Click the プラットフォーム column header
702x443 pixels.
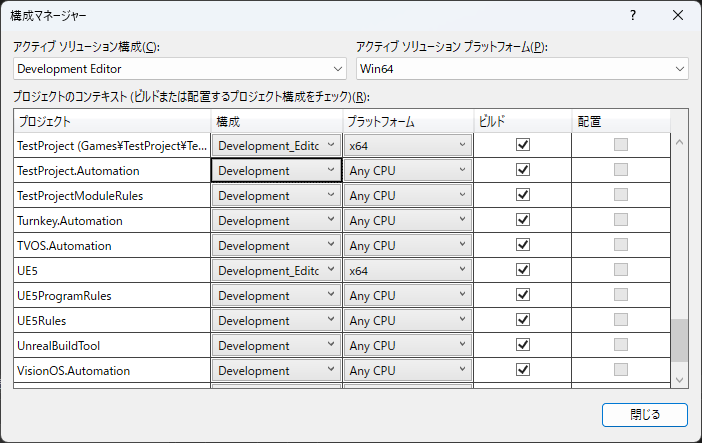pos(408,121)
